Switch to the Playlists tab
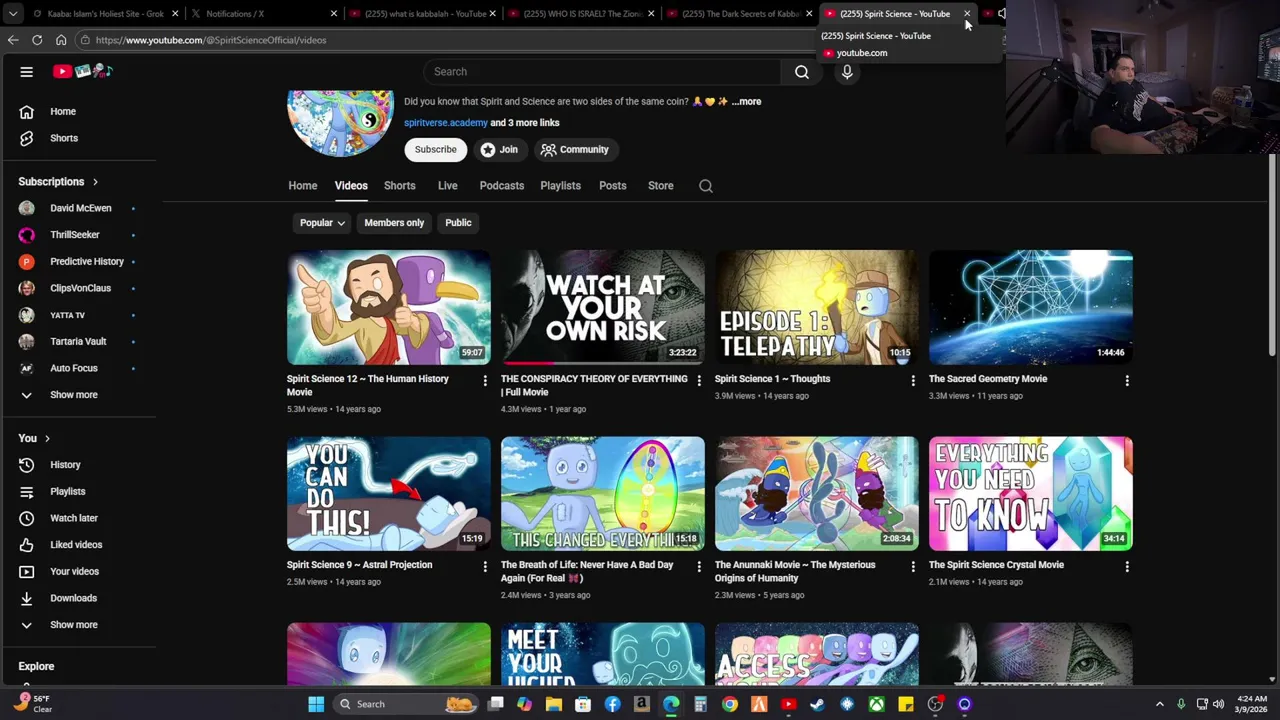The image size is (1280, 720). coord(560,186)
